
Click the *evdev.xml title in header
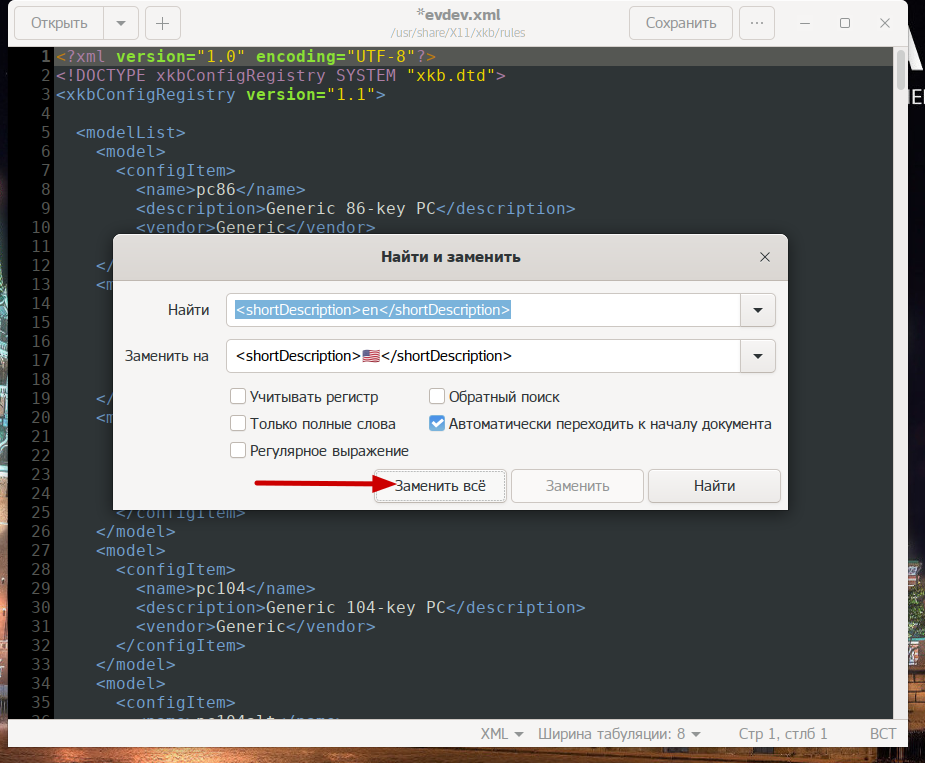(x=458, y=15)
